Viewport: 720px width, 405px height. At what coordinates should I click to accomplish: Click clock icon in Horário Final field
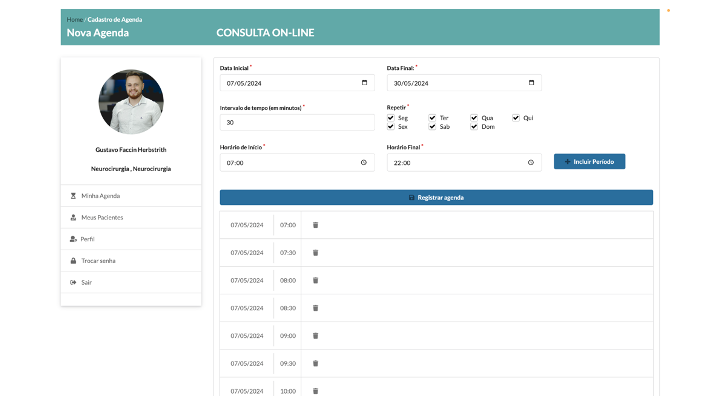pyautogui.click(x=531, y=162)
